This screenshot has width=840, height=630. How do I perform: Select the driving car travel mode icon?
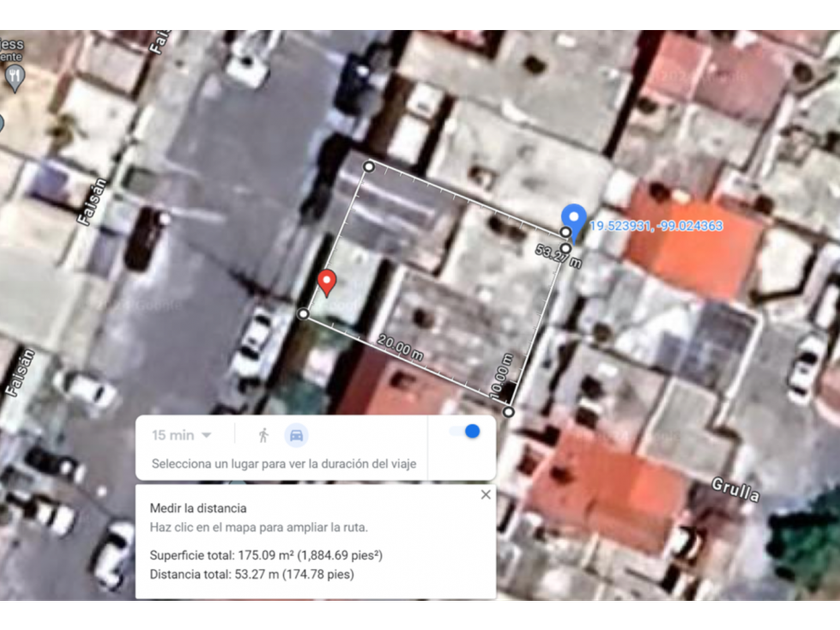click(x=296, y=435)
